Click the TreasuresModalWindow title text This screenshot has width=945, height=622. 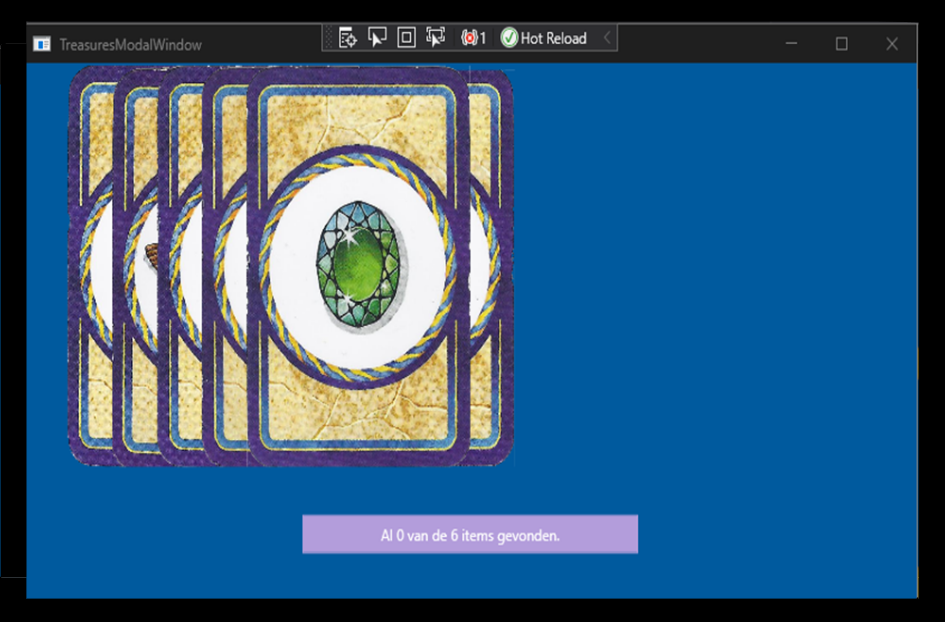[130, 45]
